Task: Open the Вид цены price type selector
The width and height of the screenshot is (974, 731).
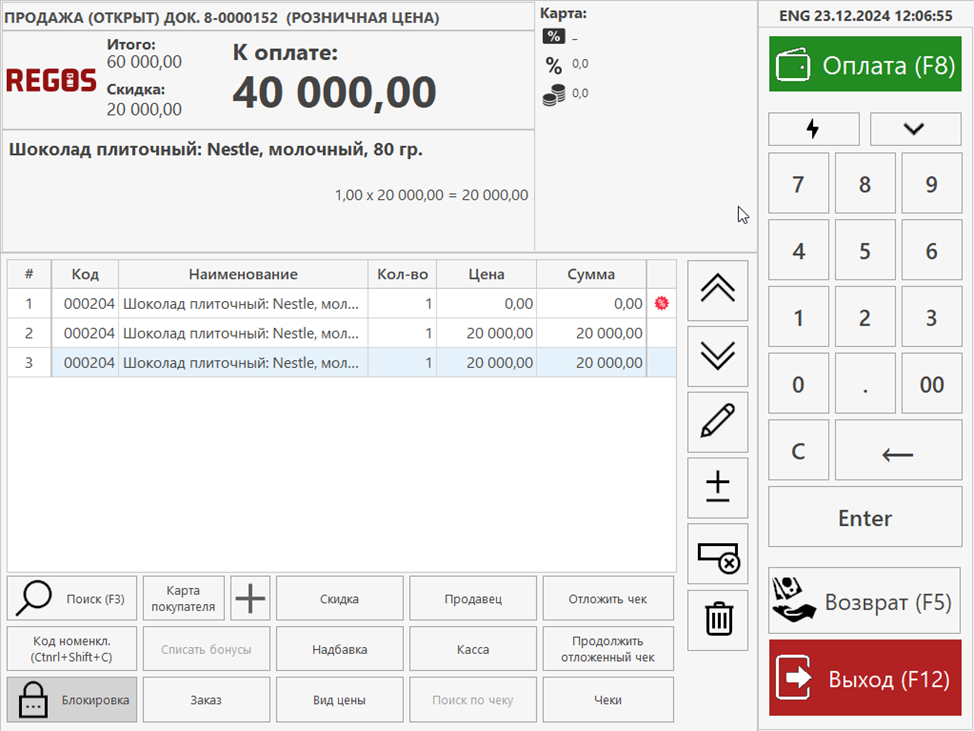Action: coord(340,700)
